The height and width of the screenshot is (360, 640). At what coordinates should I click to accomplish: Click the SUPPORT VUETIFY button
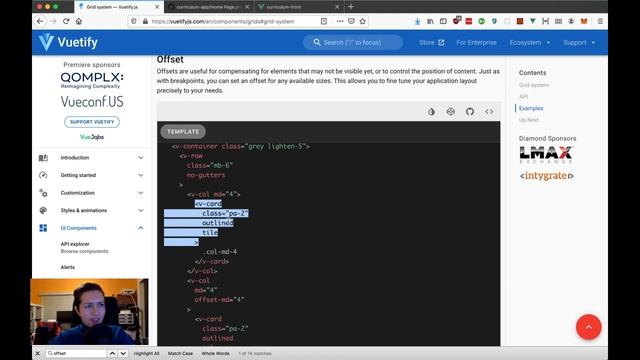[x=92, y=122]
